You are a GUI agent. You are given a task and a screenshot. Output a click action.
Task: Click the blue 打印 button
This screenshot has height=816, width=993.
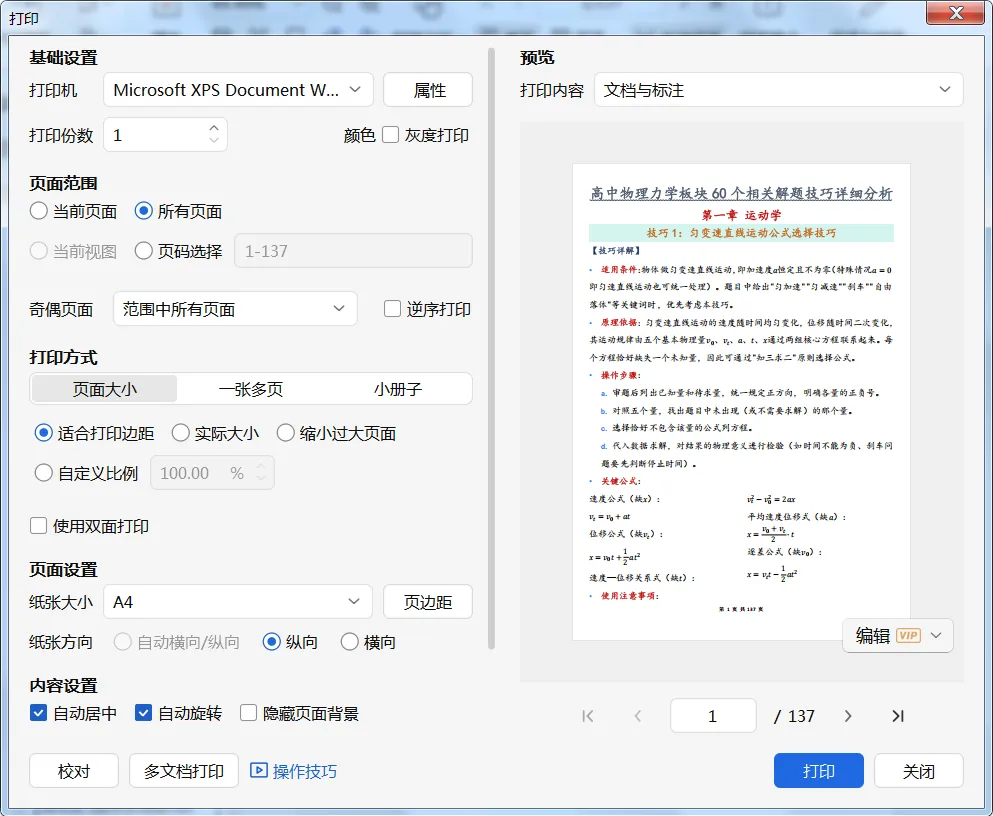coord(819,770)
